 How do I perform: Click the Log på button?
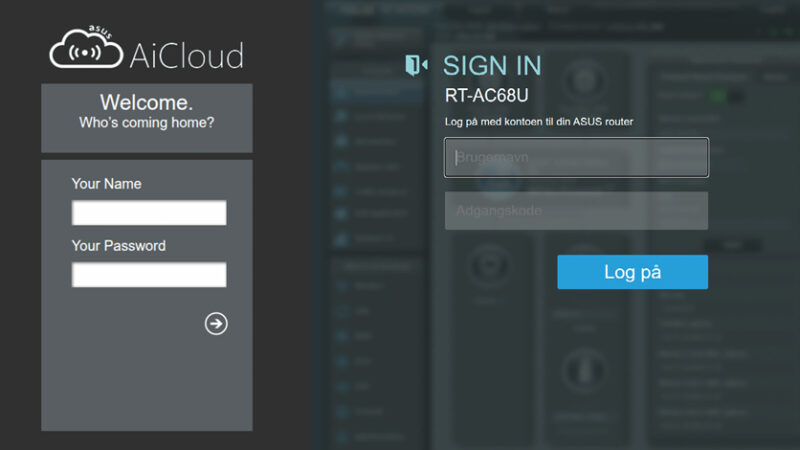click(x=632, y=272)
